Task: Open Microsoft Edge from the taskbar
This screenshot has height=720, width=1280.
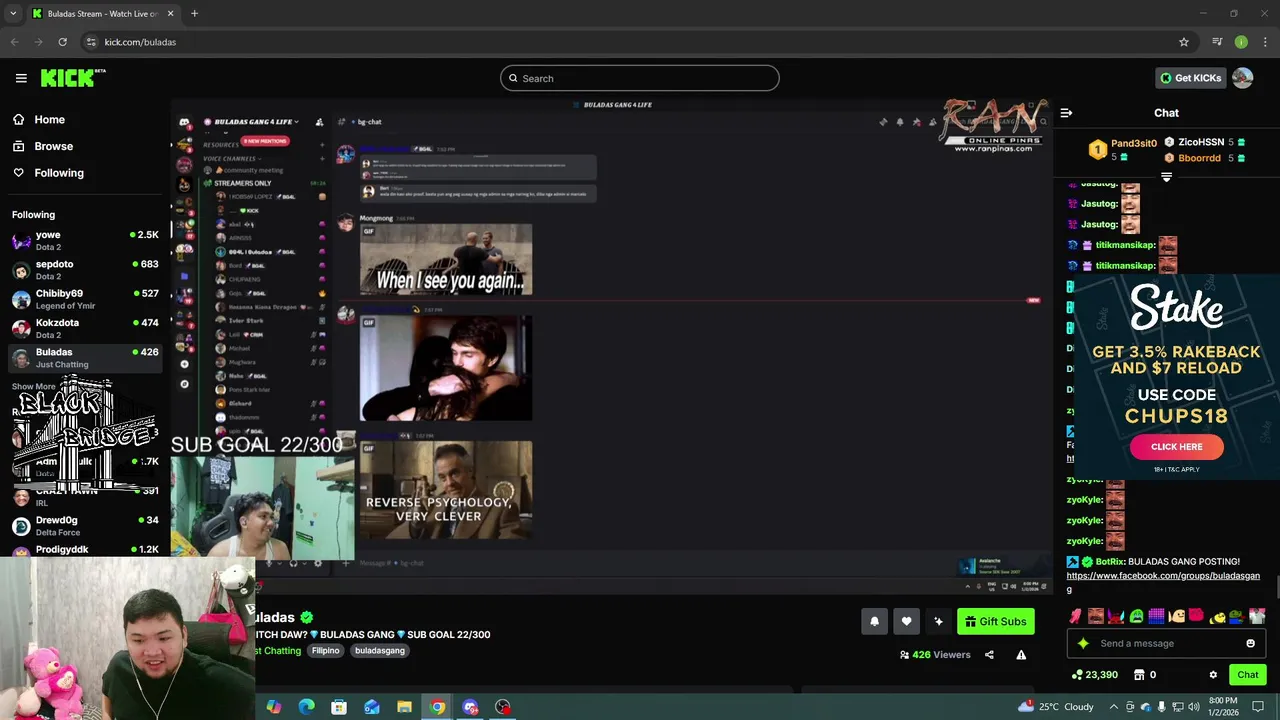Action: [306, 707]
